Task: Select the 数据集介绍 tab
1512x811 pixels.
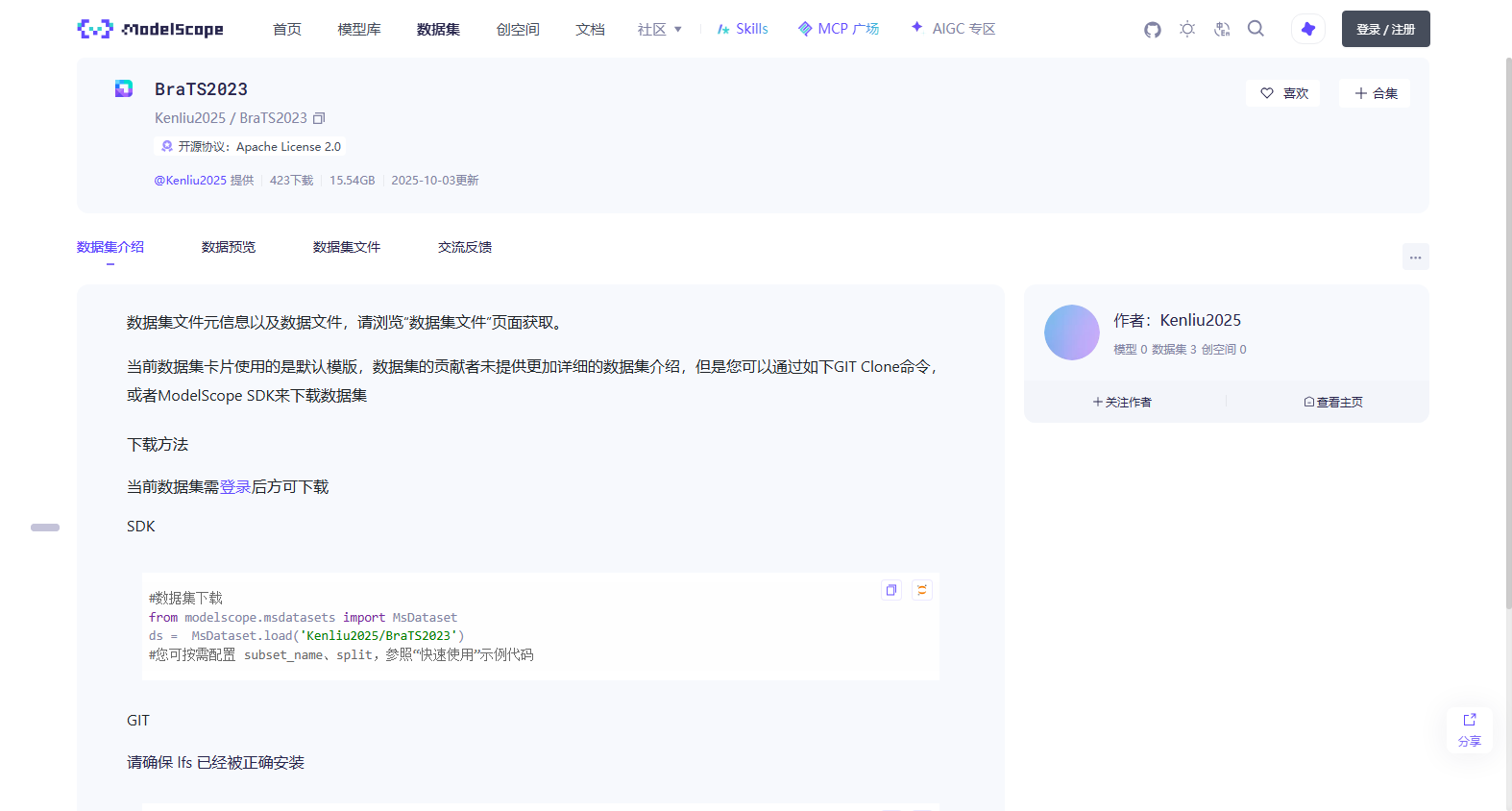Action: click(x=110, y=247)
